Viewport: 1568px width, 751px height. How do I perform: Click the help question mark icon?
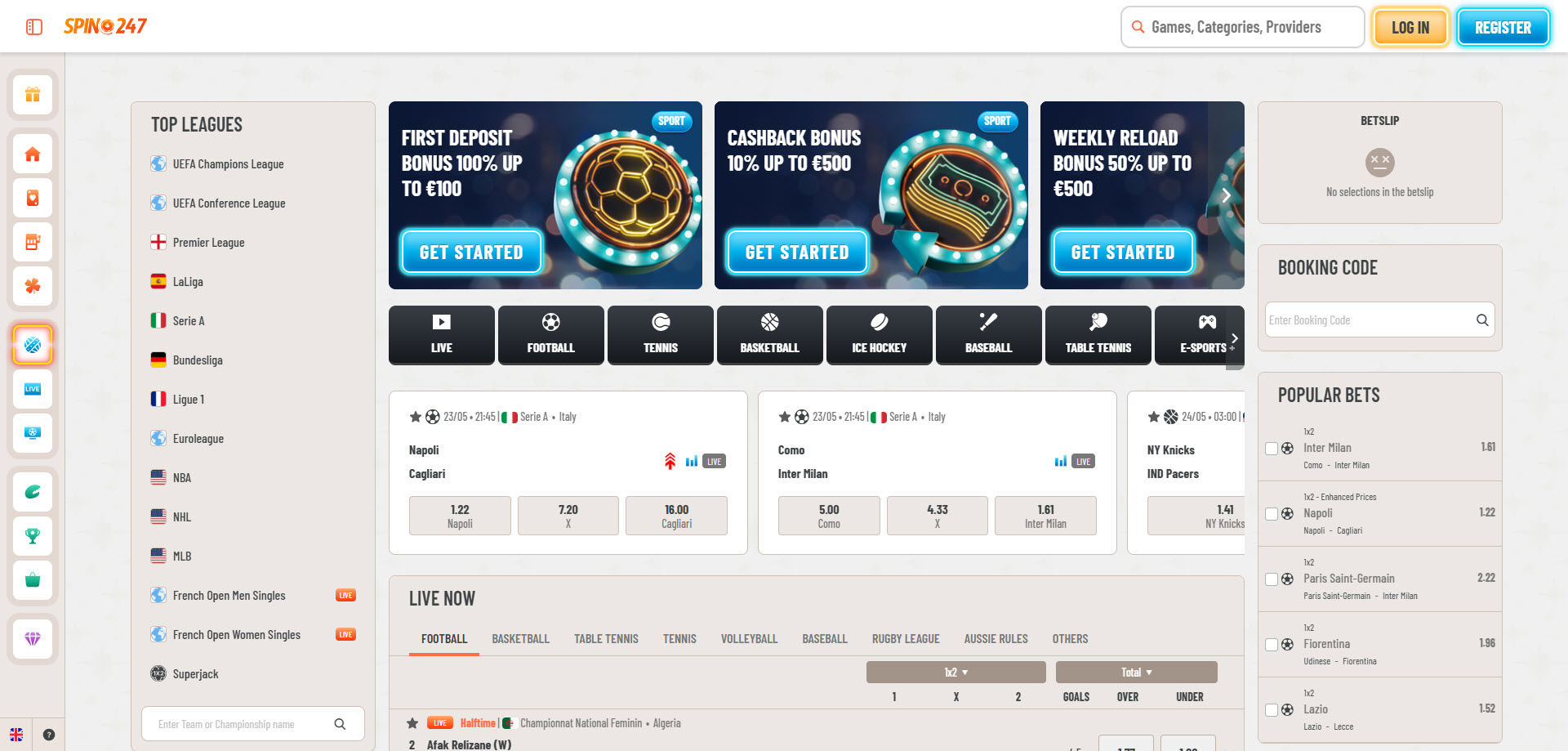coord(49,735)
